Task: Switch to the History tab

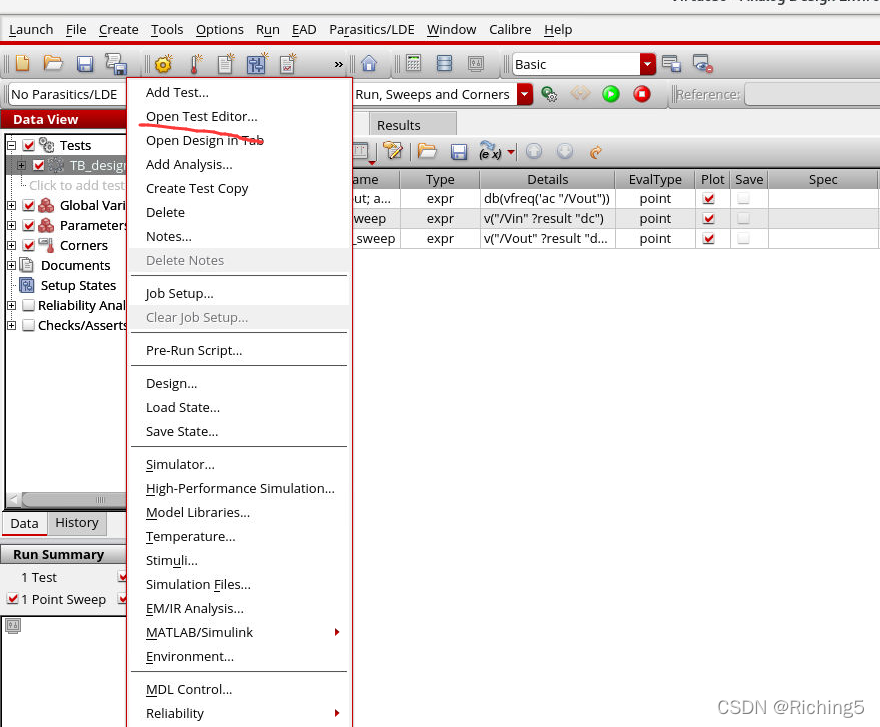Action: 77,523
